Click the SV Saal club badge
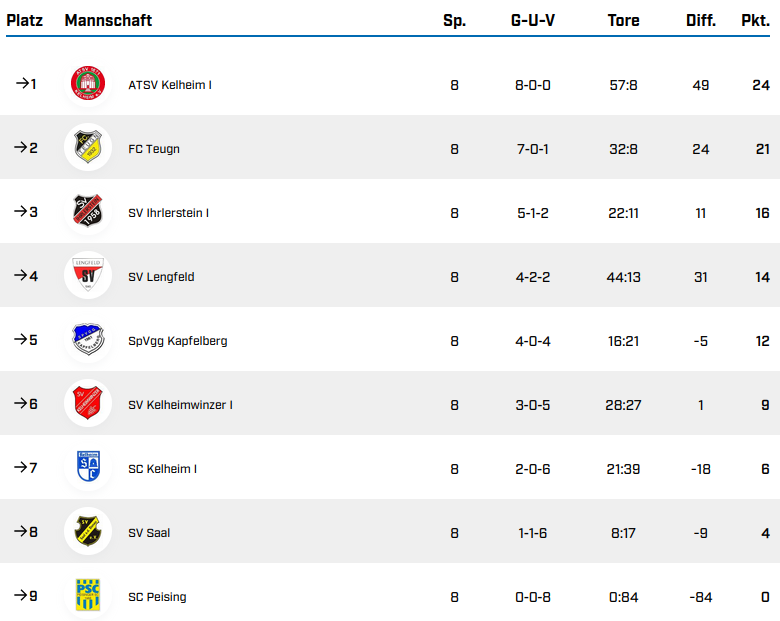The width and height of the screenshot is (780, 621). 88,532
